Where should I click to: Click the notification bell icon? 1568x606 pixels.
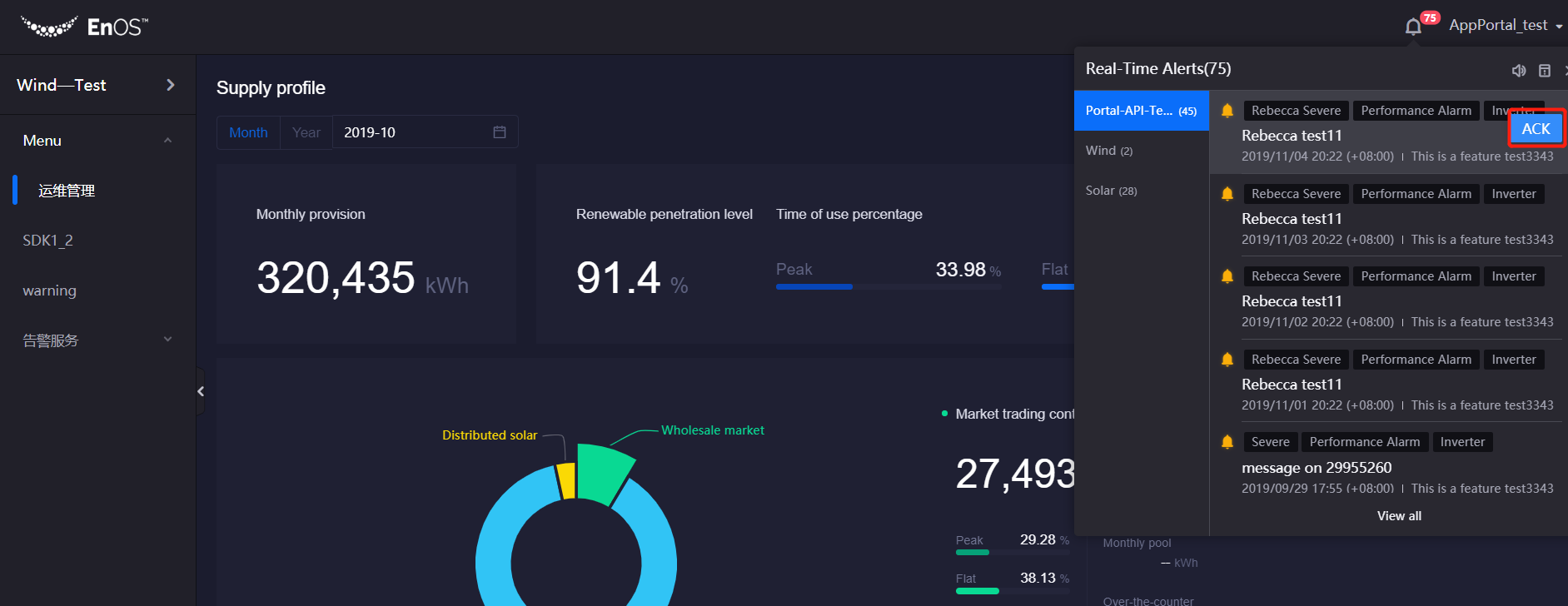[x=1413, y=27]
